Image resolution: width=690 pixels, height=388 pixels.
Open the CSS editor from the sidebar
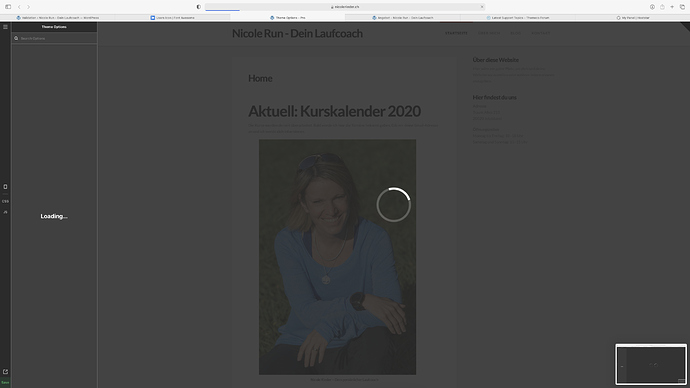pyautogui.click(x=5, y=201)
